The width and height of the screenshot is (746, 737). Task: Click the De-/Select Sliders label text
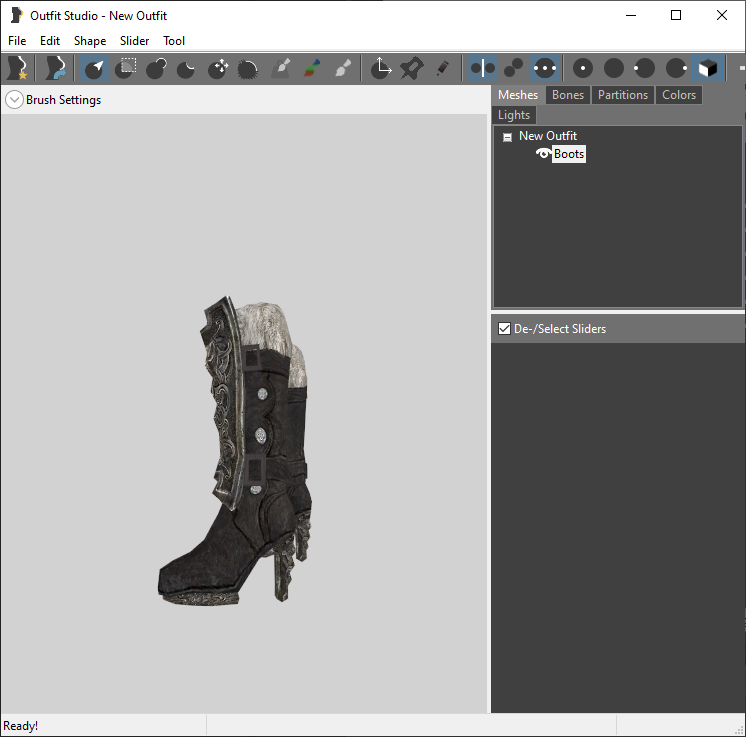(560, 329)
